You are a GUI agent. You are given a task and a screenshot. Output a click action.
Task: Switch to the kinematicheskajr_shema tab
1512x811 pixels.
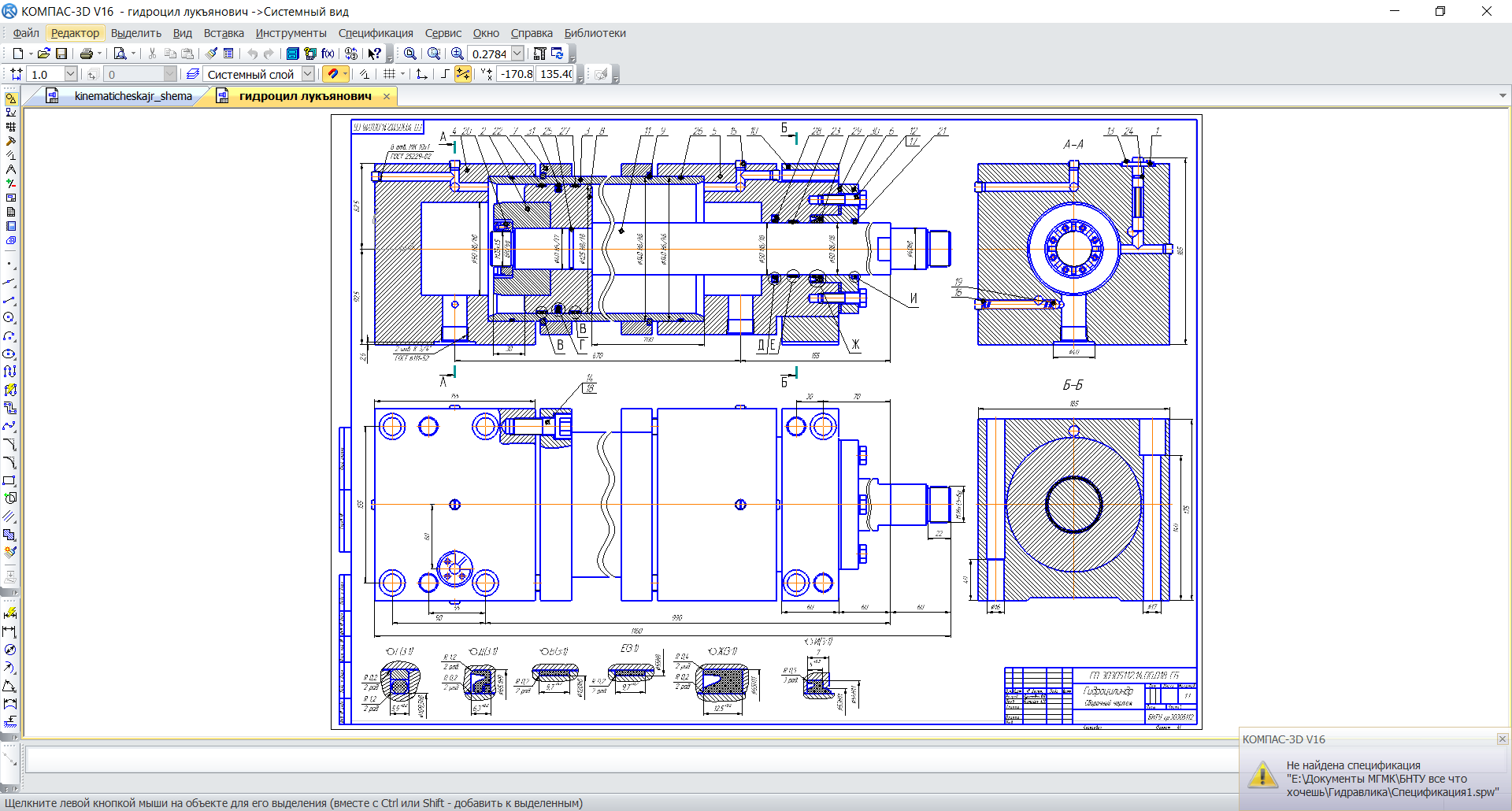[x=133, y=96]
